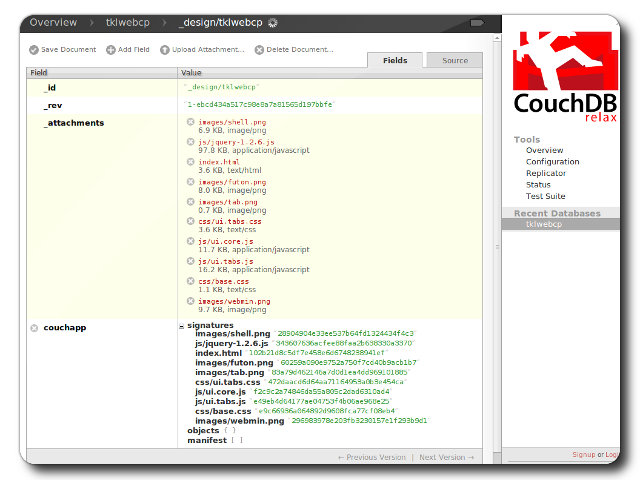The image size is (640, 480).
Task: Collapse the signatures tree node
Action: pyautogui.click(x=182, y=326)
